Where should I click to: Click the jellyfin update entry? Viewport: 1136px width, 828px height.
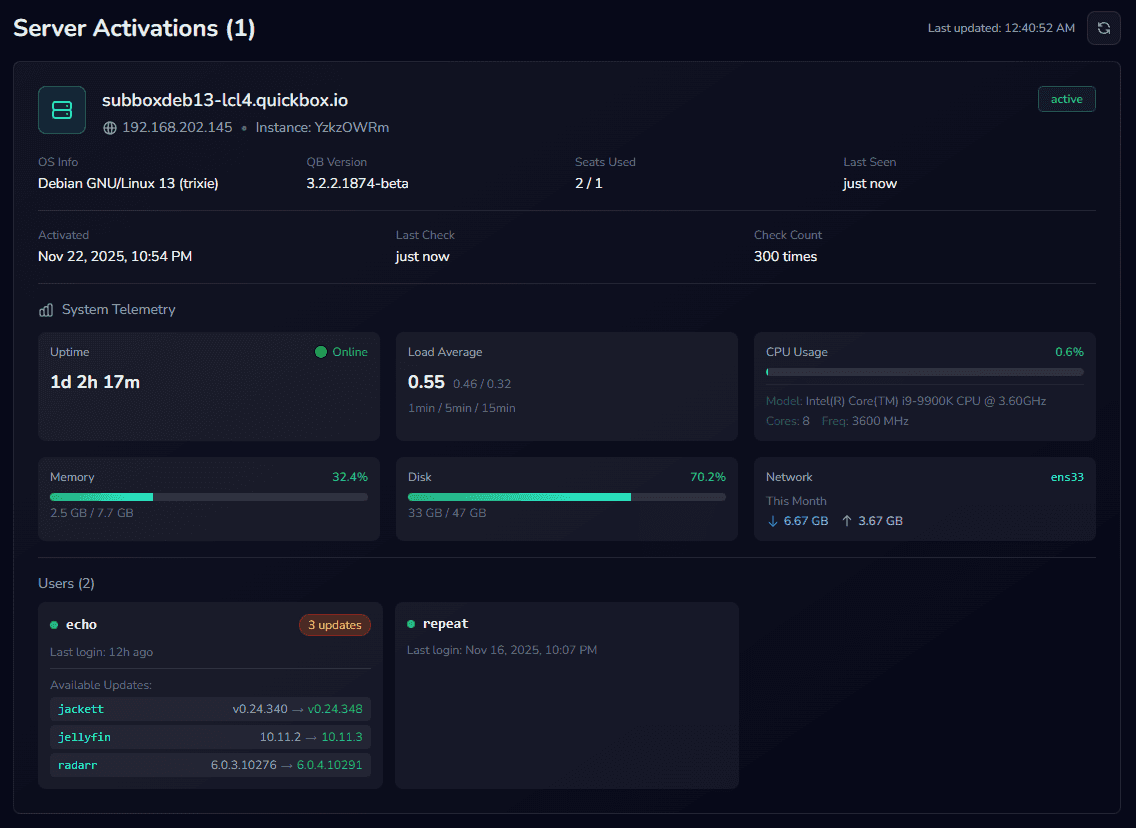pyautogui.click(x=209, y=737)
